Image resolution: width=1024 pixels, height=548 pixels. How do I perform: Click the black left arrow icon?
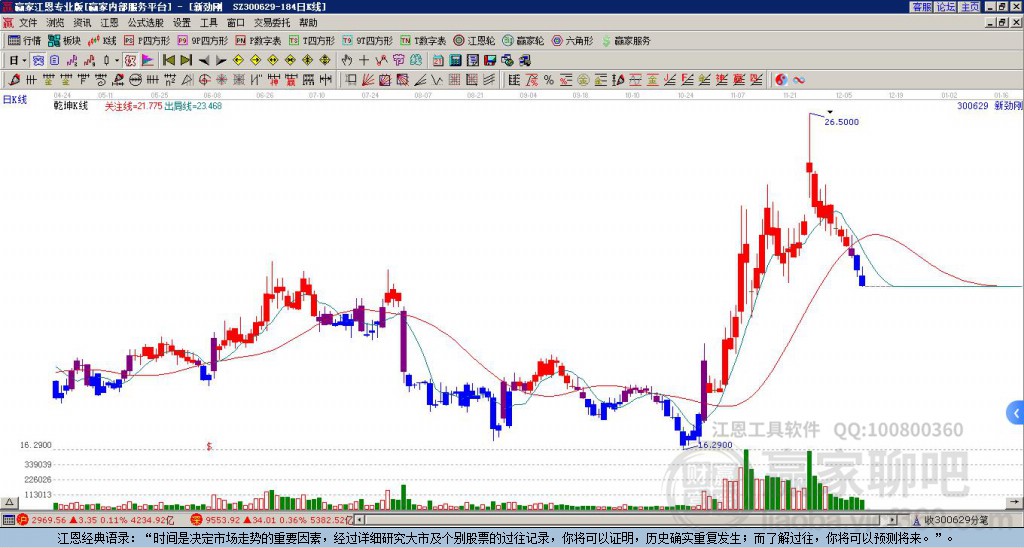click(x=204, y=60)
